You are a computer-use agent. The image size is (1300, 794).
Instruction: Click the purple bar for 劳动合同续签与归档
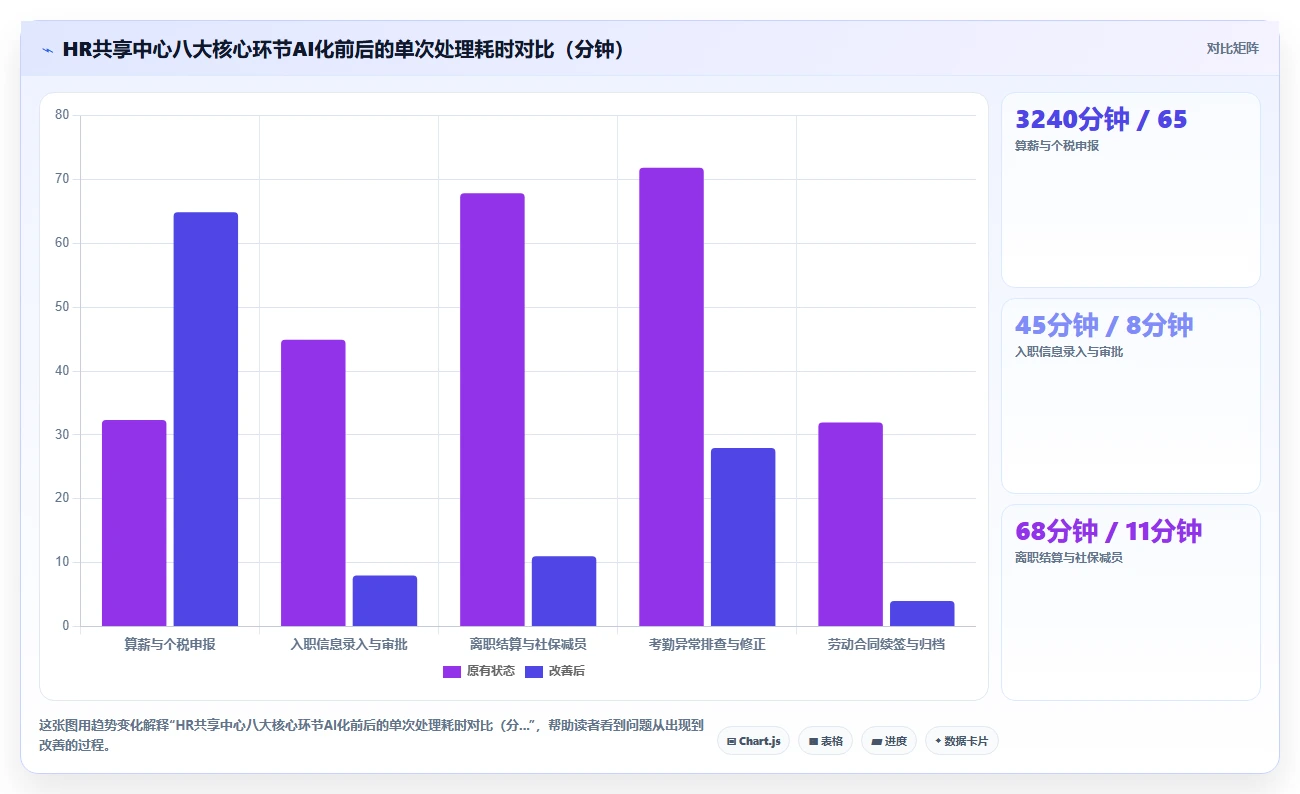(850, 524)
